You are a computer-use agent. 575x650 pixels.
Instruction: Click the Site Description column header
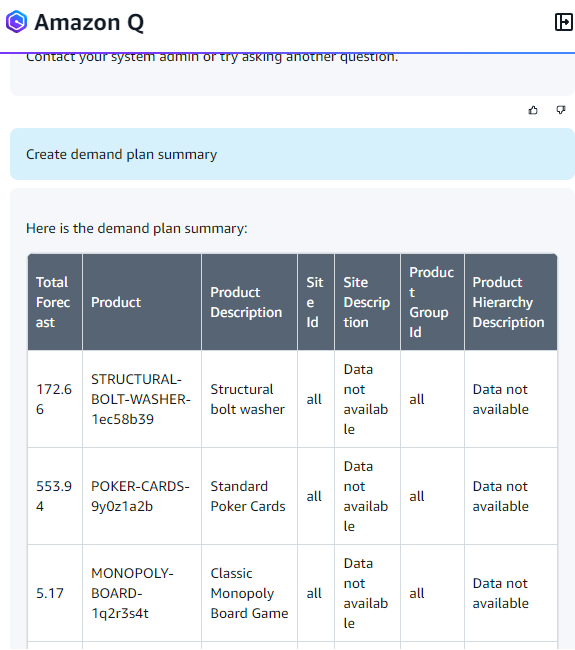(367, 302)
